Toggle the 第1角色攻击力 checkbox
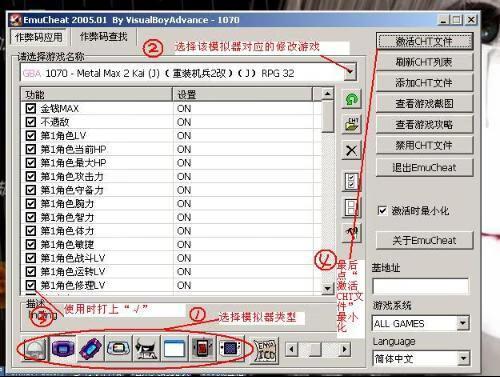The height and width of the screenshot is (377, 500). coord(31,176)
